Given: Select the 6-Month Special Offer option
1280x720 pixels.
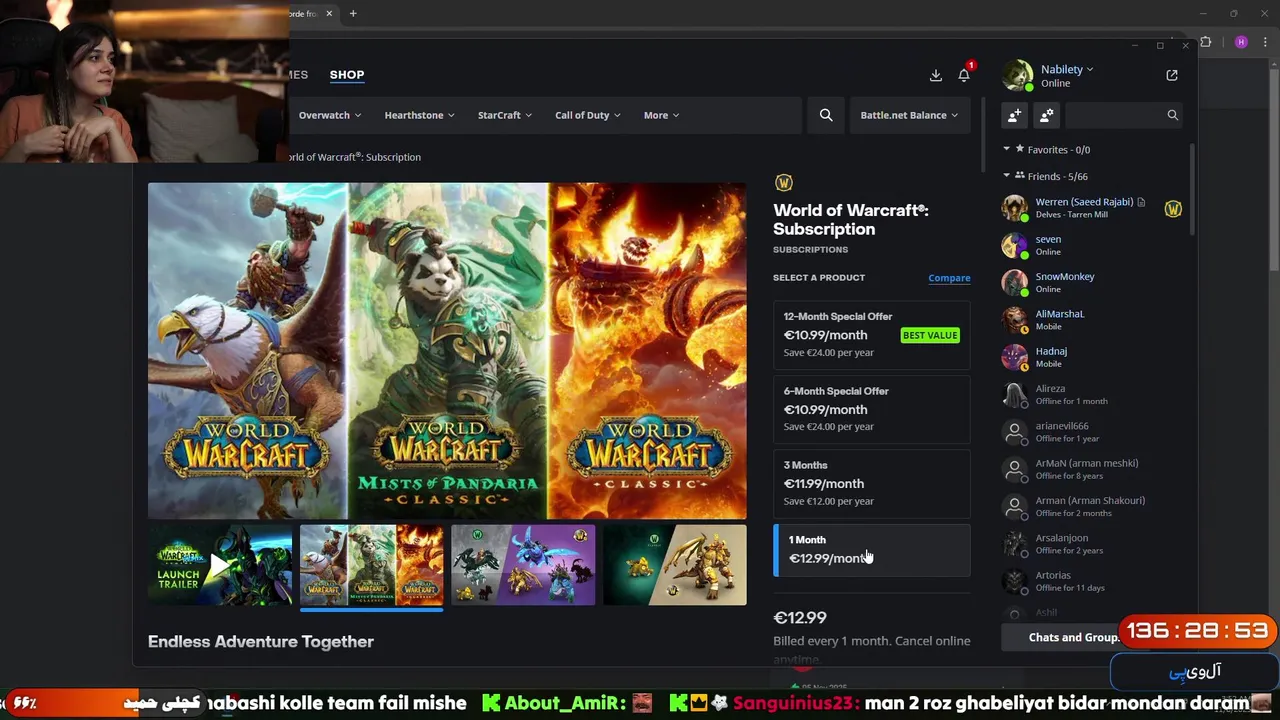Looking at the screenshot, I should pyautogui.click(x=872, y=408).
